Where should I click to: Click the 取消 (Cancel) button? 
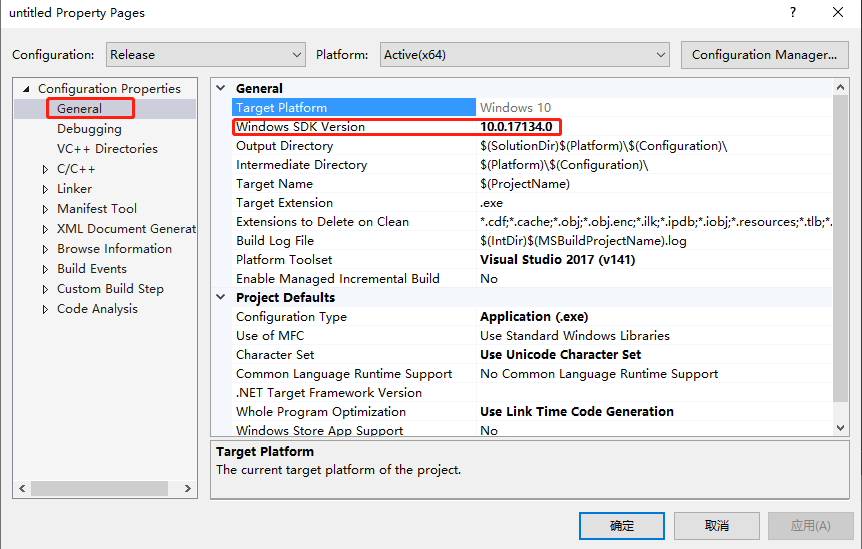pos(716,526)
